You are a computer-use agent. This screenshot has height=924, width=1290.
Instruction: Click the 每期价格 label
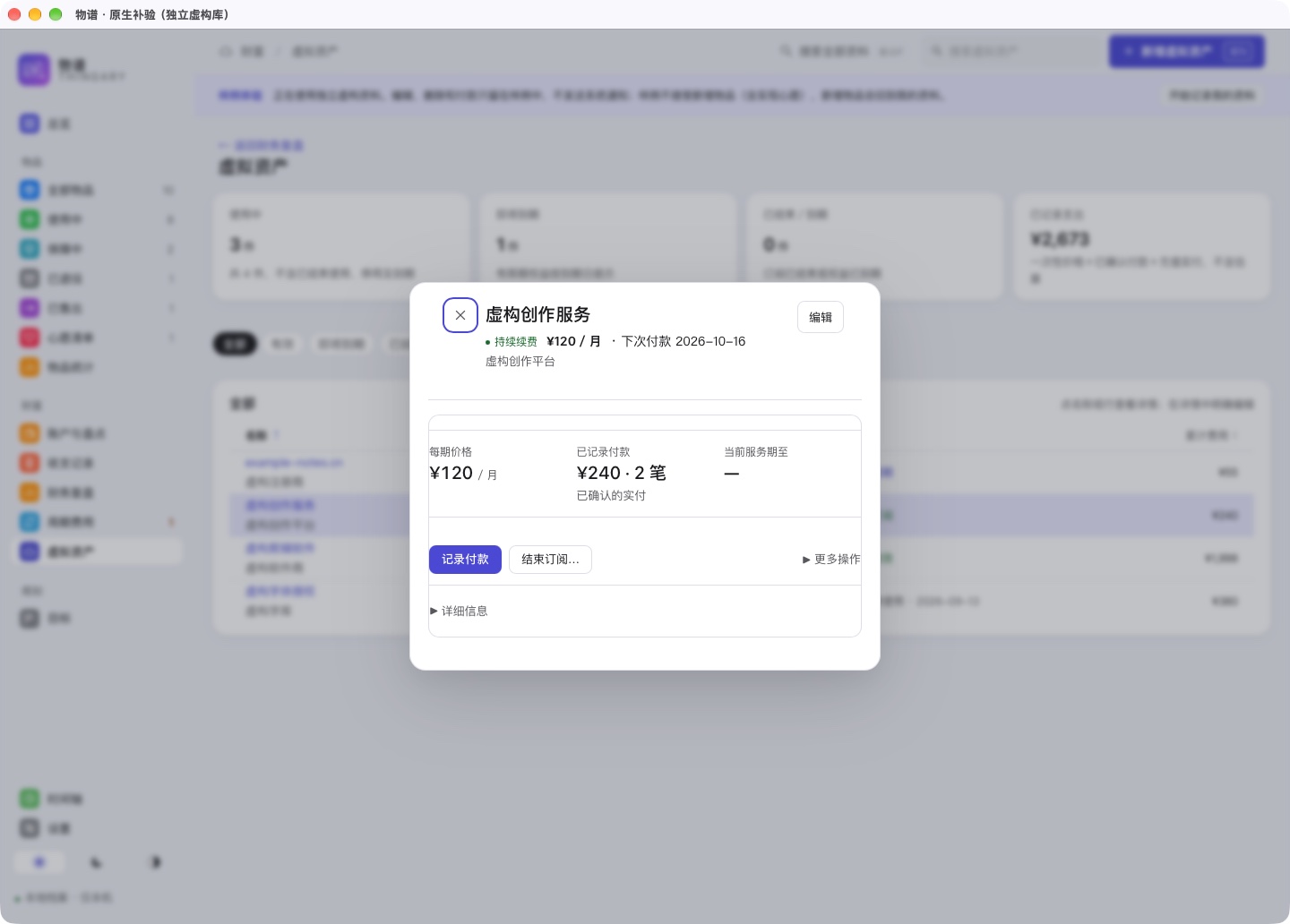pyautogui.click(x=451, y=452)
